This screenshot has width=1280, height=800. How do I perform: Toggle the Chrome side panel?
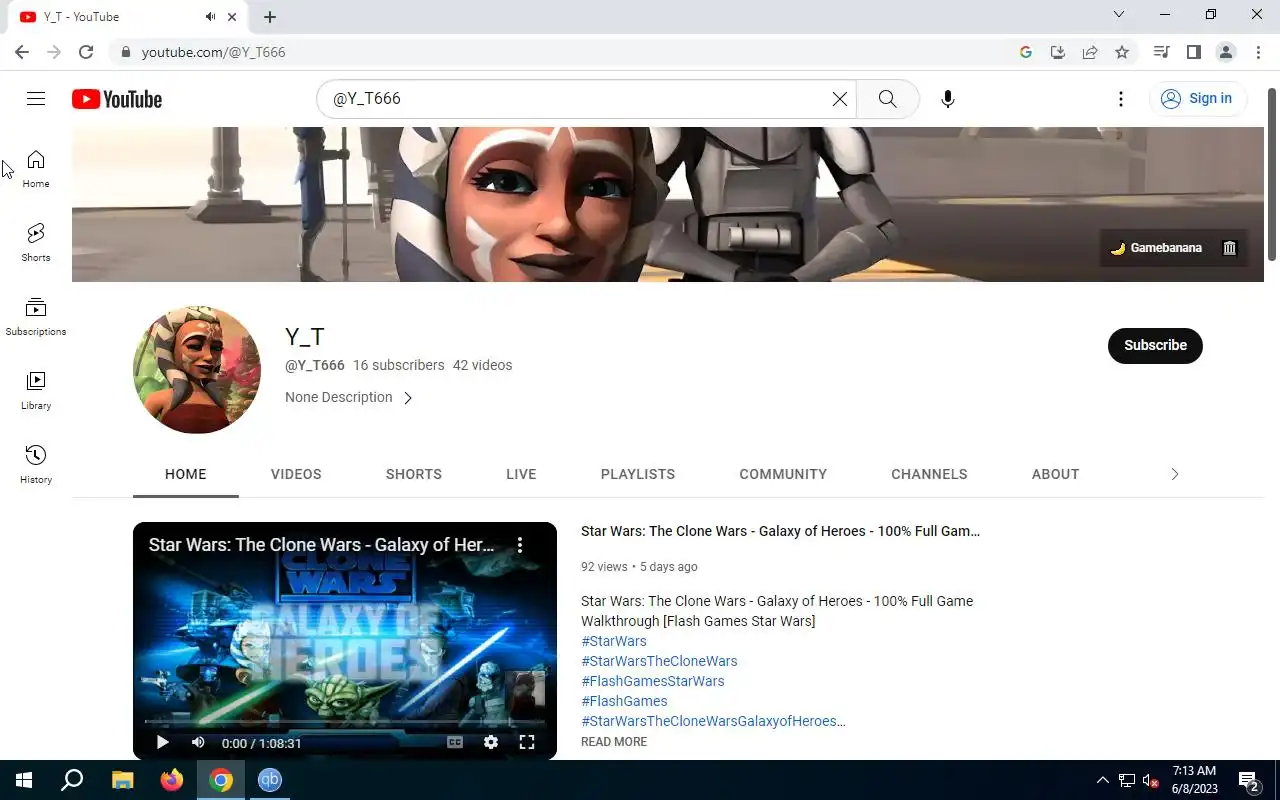[1193, 52]
